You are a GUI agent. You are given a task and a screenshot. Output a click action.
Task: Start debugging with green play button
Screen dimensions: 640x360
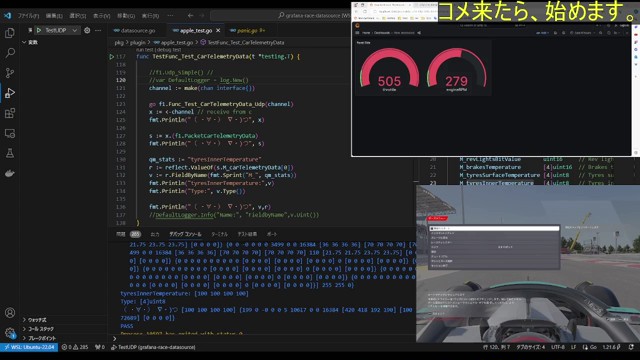pos(39,30)
